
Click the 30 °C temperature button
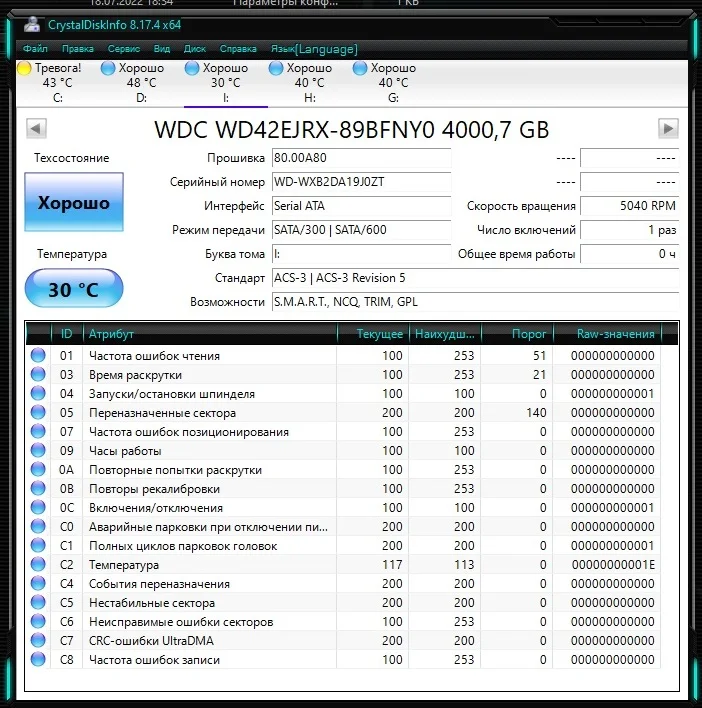coord(74,289)
